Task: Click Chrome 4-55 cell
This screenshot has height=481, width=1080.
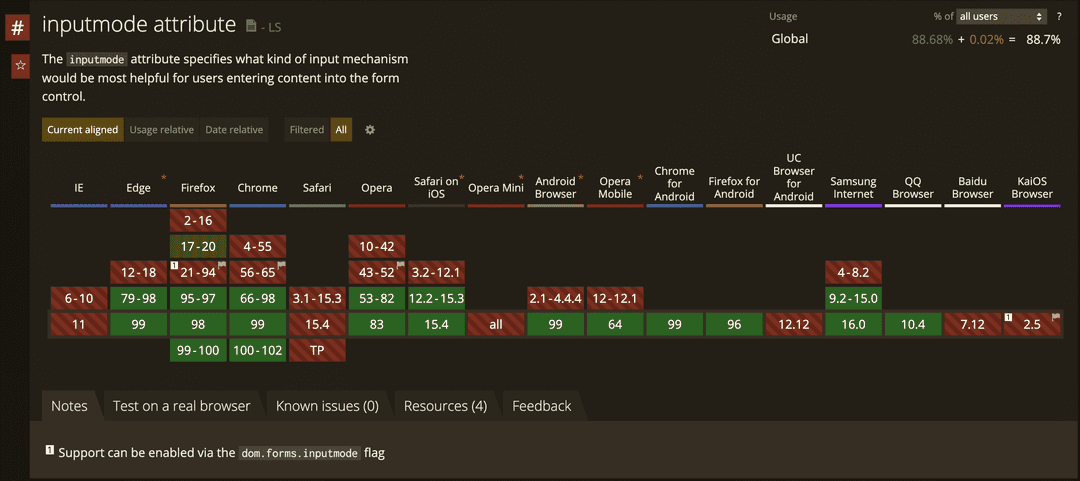Action: coord(258,247)
